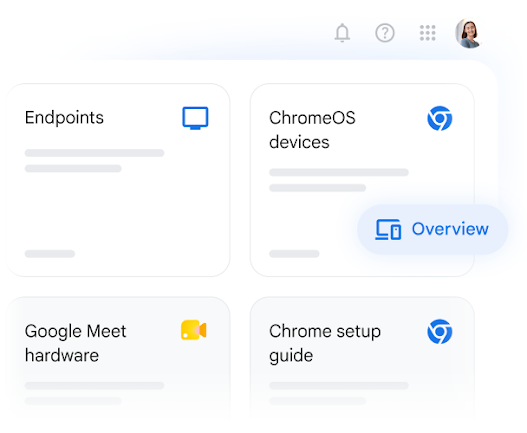The height and width of the screenshot is (433, 527).
Task: Click the Endpoints card bottom placeholder link
Action: pos(50,254)
